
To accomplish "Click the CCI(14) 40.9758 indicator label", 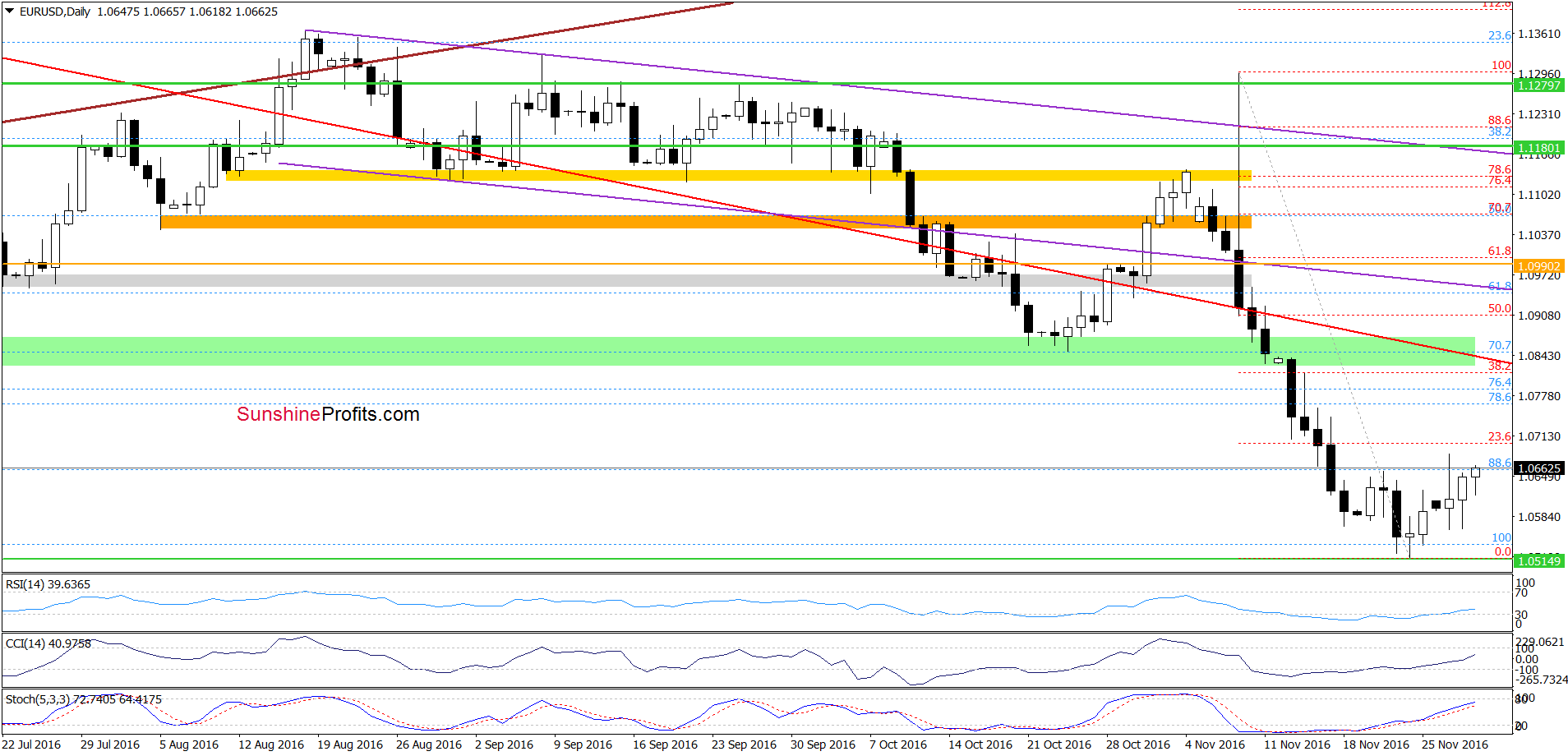I will pos(48,643).
